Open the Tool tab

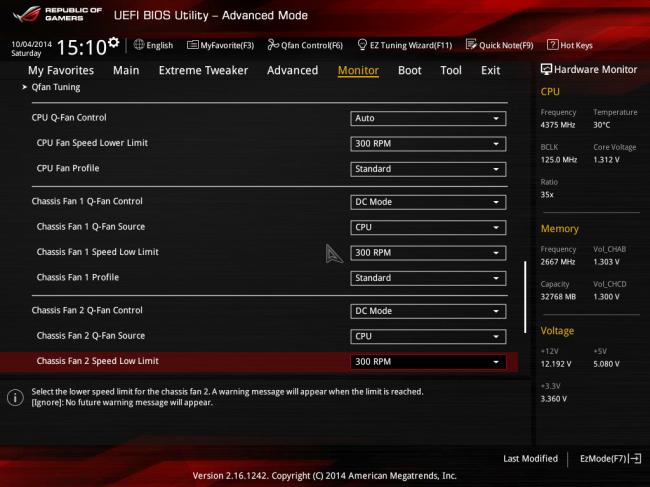(451, 70)
